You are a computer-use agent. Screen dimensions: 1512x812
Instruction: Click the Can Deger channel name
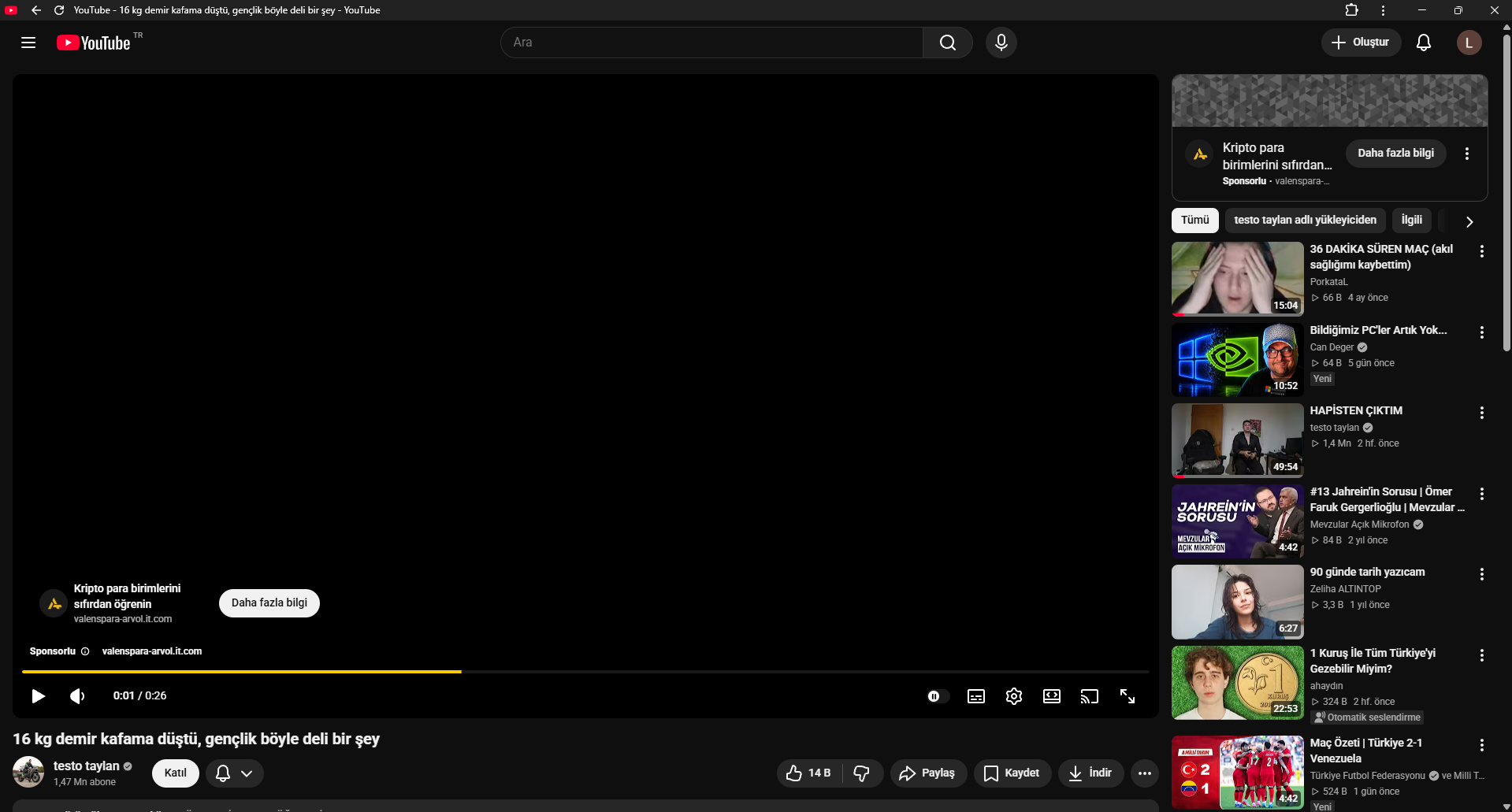coord(1332,347)
